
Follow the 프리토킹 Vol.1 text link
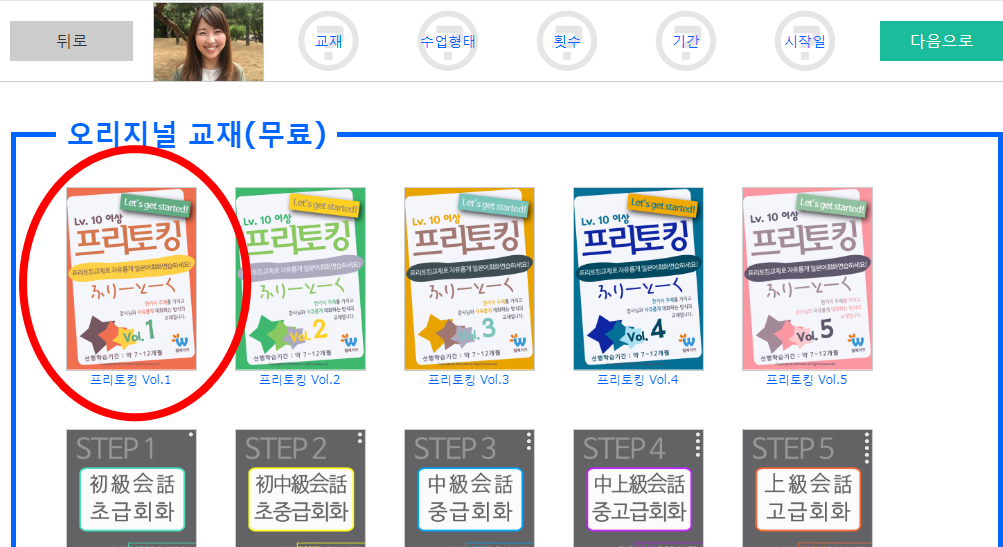(x=130, y=380)
